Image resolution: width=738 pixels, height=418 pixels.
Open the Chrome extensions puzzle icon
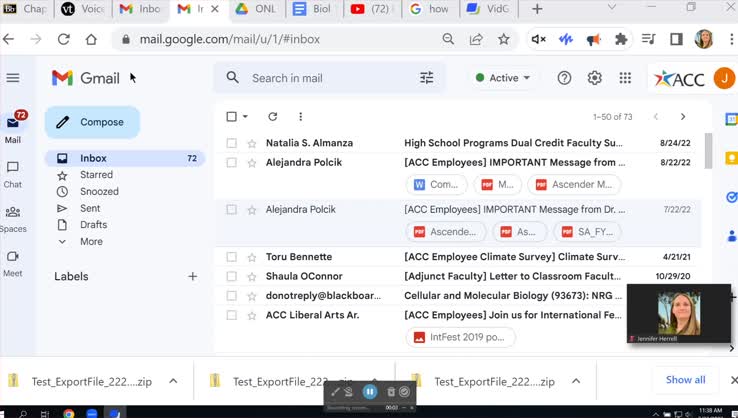pyautogui.click(x=621, y=39)
